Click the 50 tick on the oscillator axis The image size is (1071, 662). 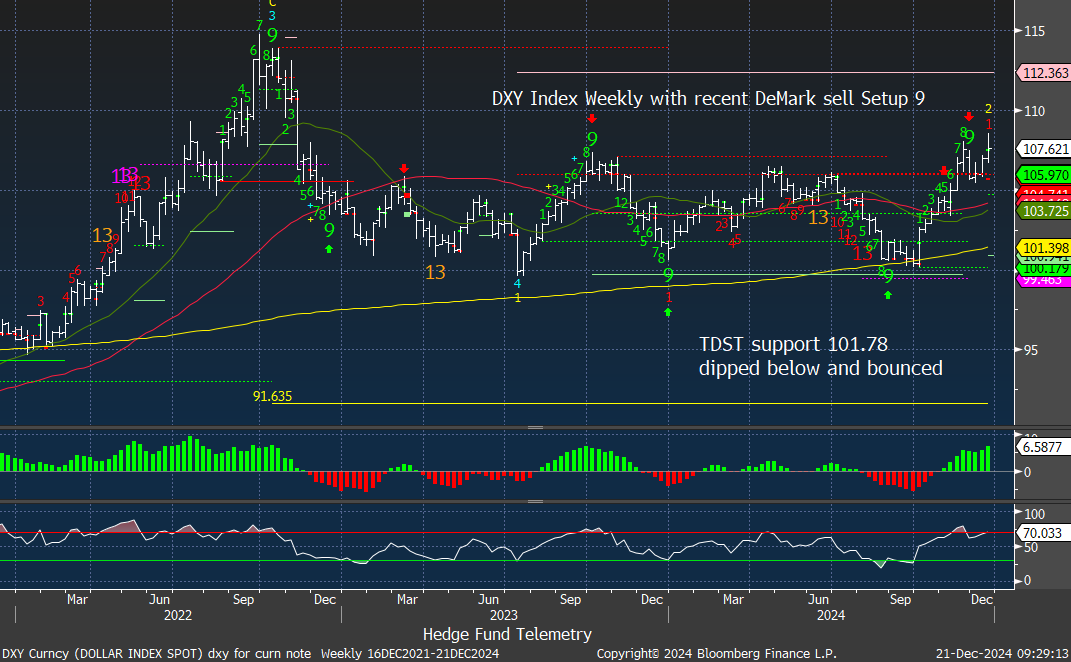coord(1031,548)
